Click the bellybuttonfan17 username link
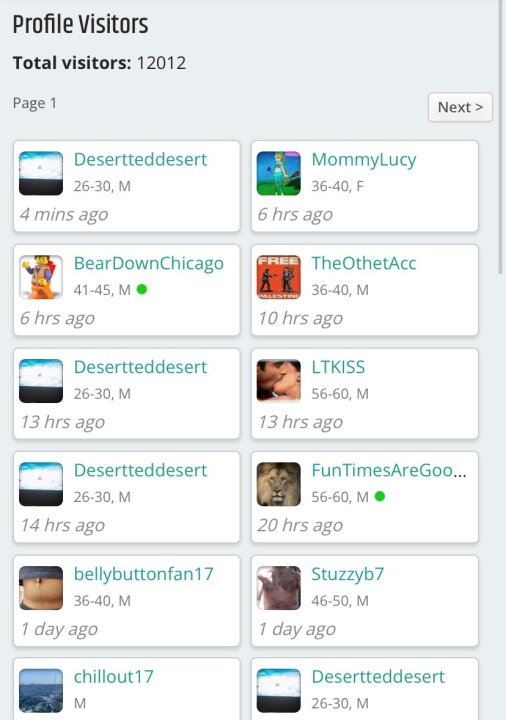Screen dimensions: 506x720 (143, 574)
